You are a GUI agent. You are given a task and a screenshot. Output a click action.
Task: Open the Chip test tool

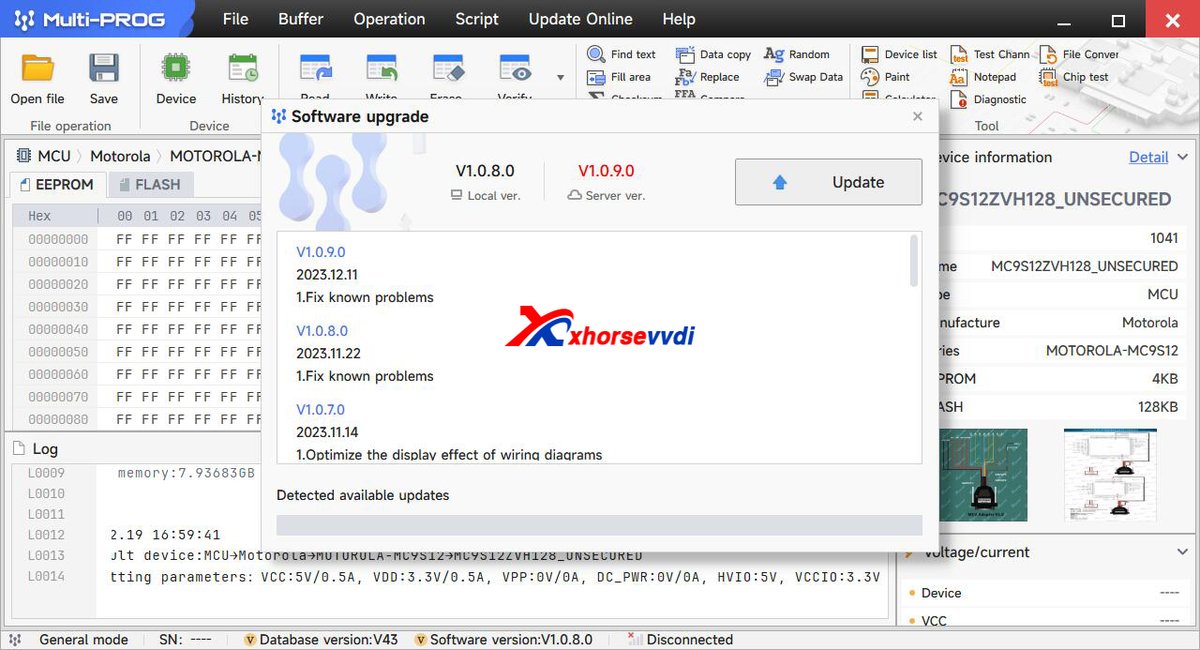pos(1074,77)
